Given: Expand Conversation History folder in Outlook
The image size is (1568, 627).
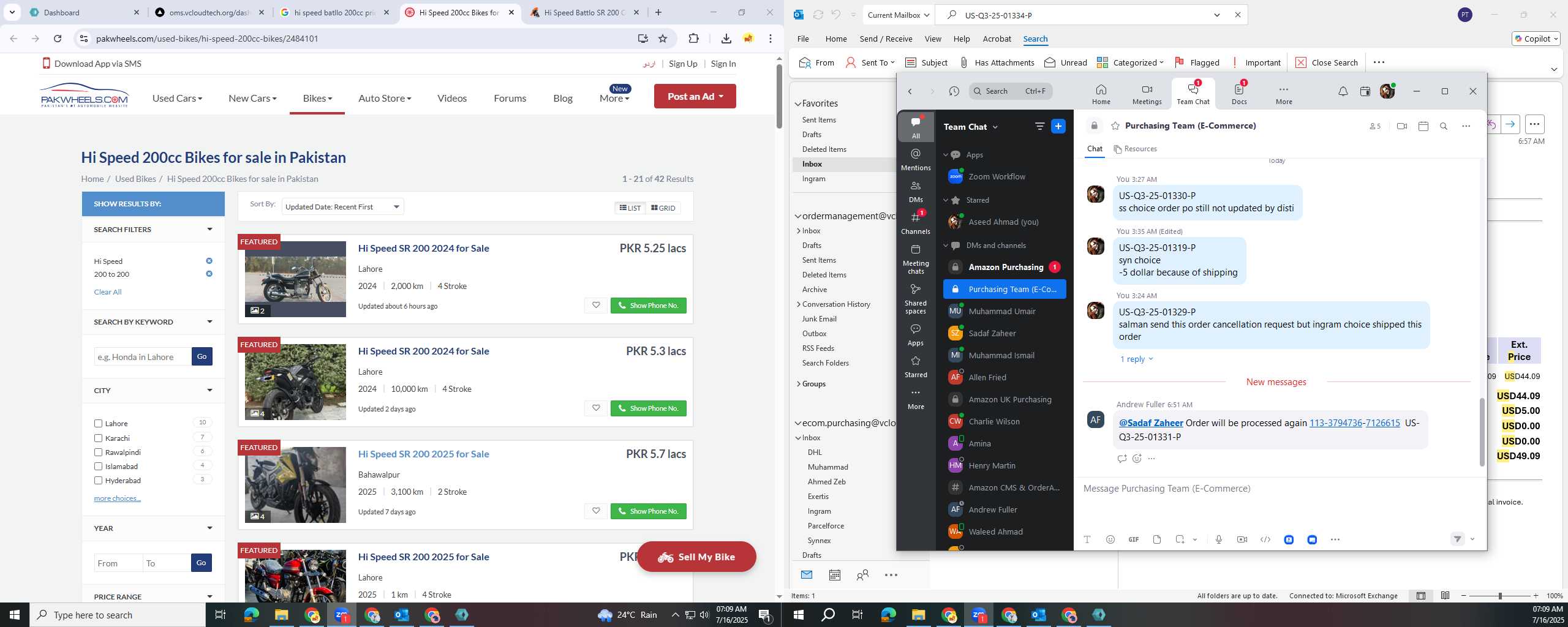Looking at the screenshot, I should [x=799, y=304].
